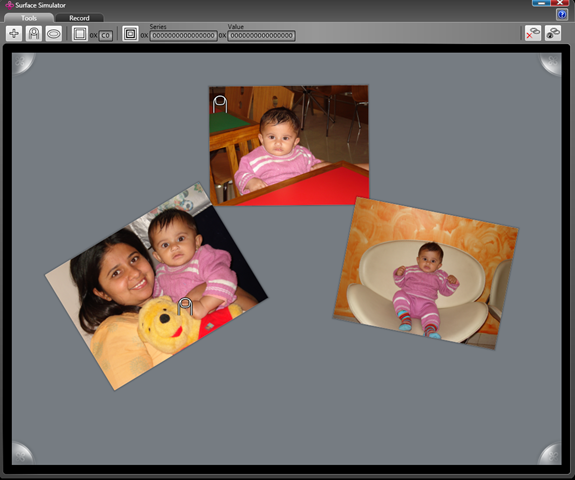
Task: Select the baby on white chair photo
Action: pos(425,273)
